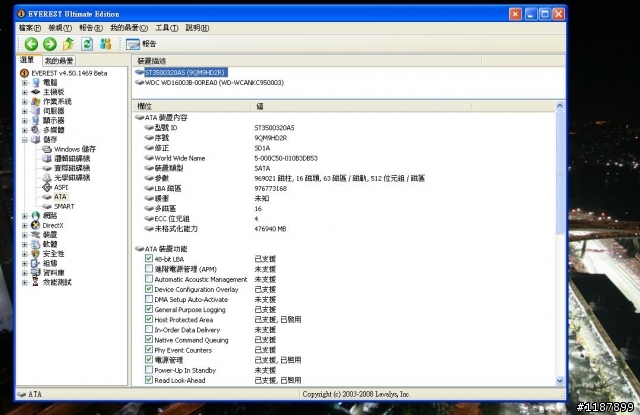Toggle the Device Configuration Overlay checkbox
Viewport: 640px width, 415px height.
point(149,289)
